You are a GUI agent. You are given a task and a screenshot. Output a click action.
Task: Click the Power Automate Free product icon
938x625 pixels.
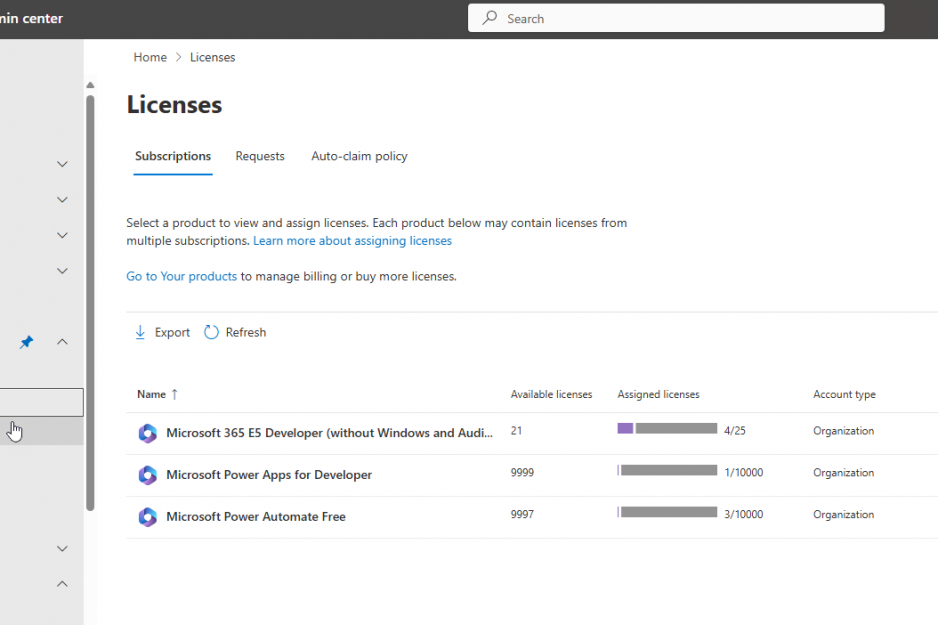(148, 517)
